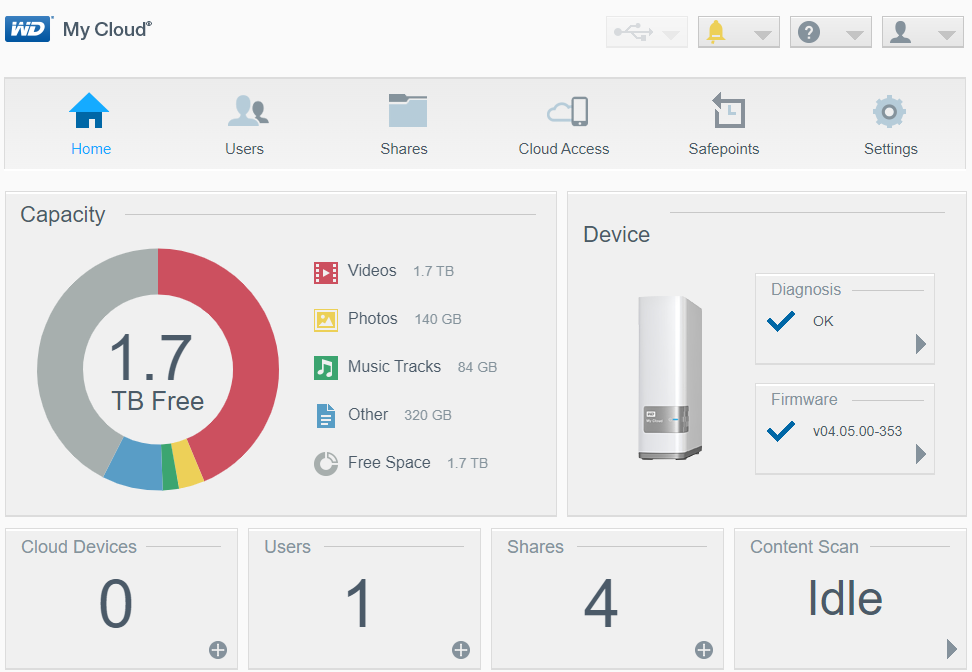Click the firmware version v04.05.00-353

(857, 431)
